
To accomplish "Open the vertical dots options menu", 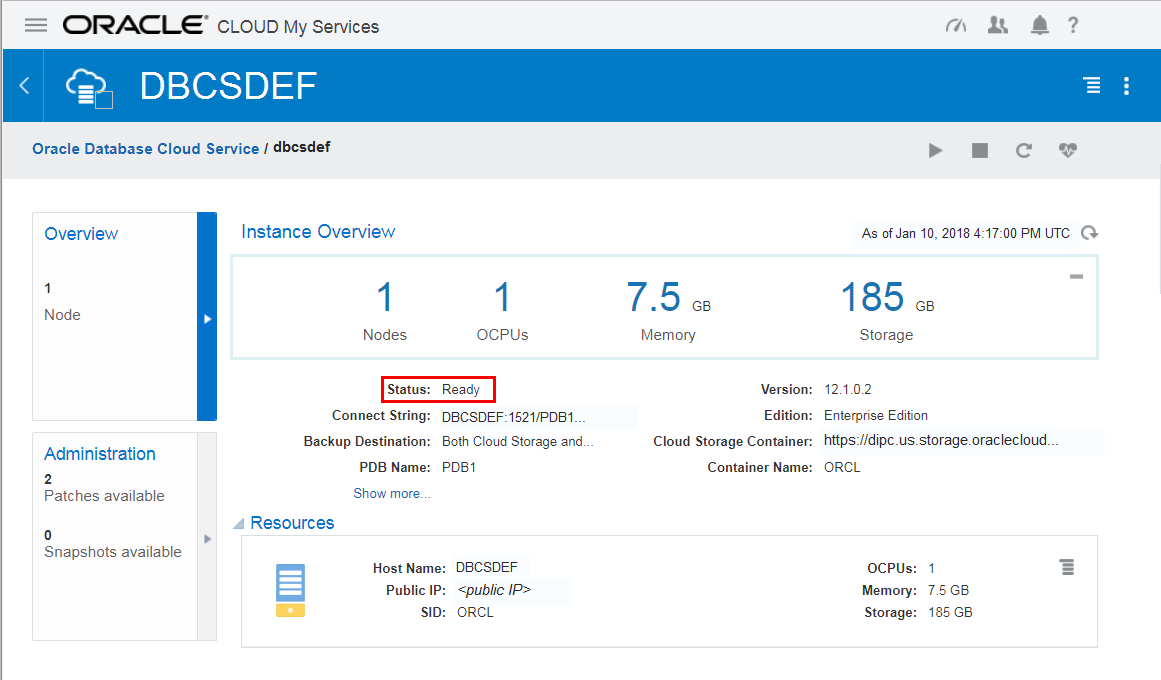I will click(x=1126, y=85).
